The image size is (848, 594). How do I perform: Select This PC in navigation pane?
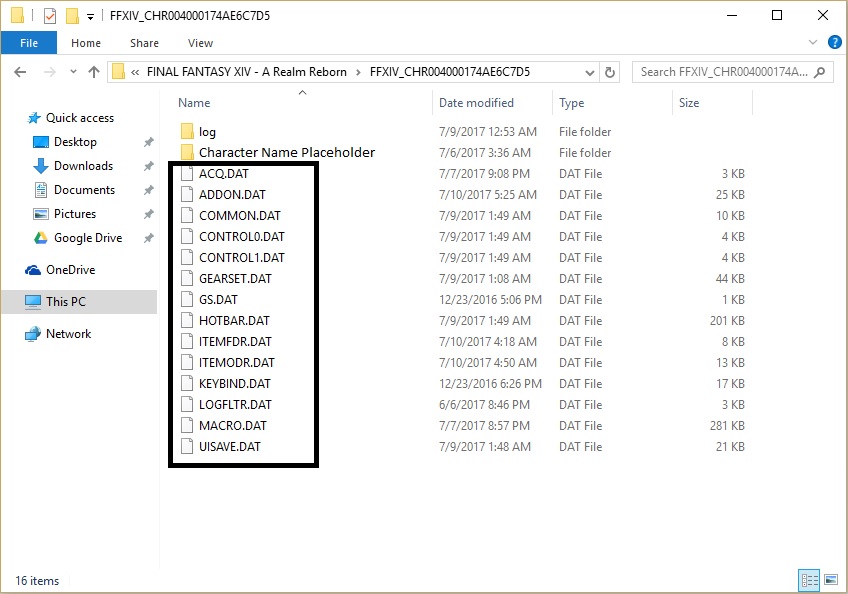79,302
